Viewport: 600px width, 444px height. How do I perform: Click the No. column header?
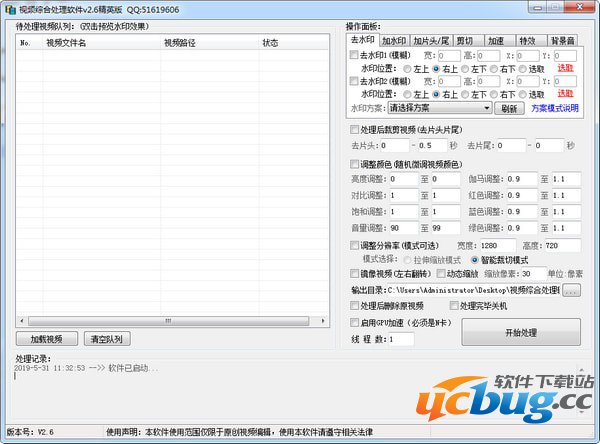pos(30,43)
